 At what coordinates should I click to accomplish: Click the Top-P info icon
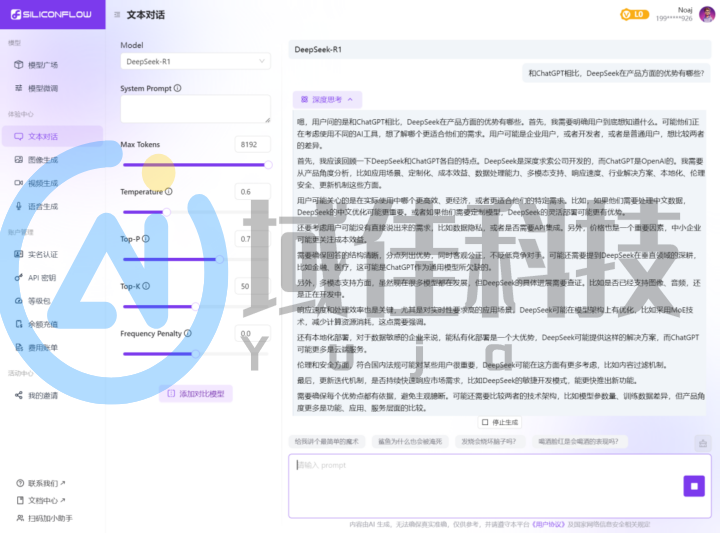[146, 239]
